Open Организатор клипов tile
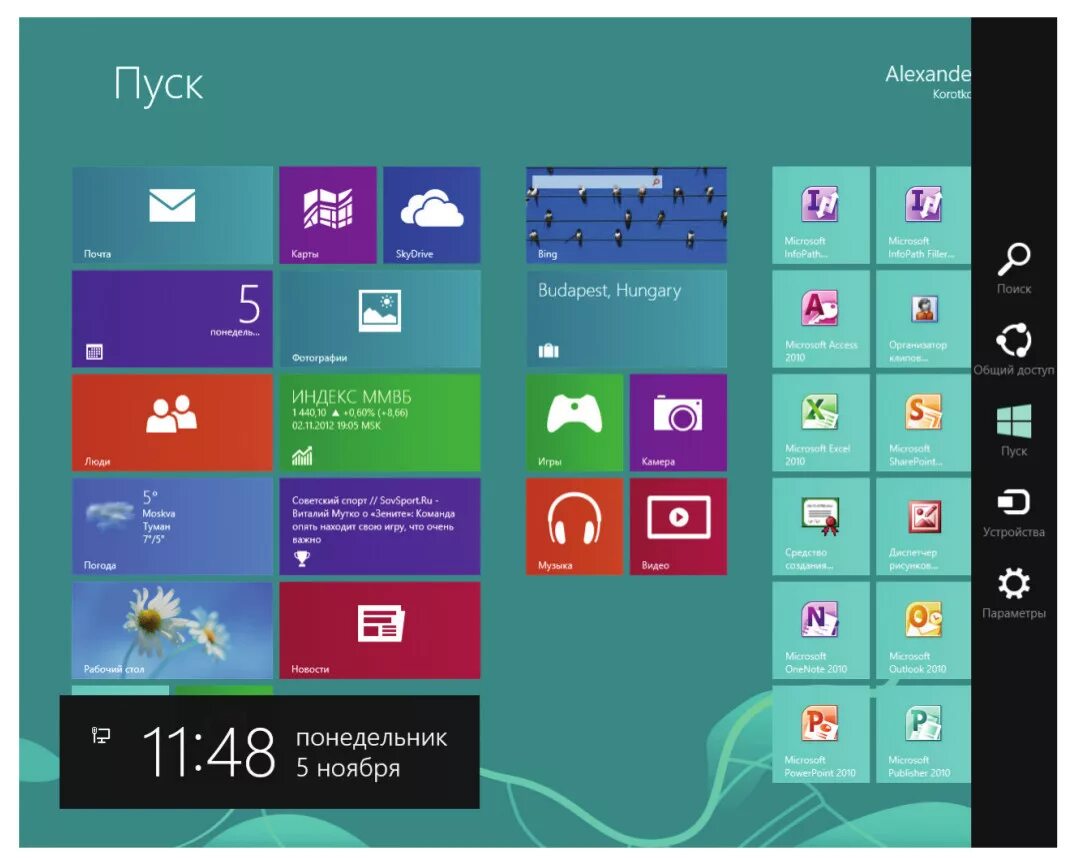Image resolution: width=1072 pixels, height=858 pixels. click(x=924, y=319)
